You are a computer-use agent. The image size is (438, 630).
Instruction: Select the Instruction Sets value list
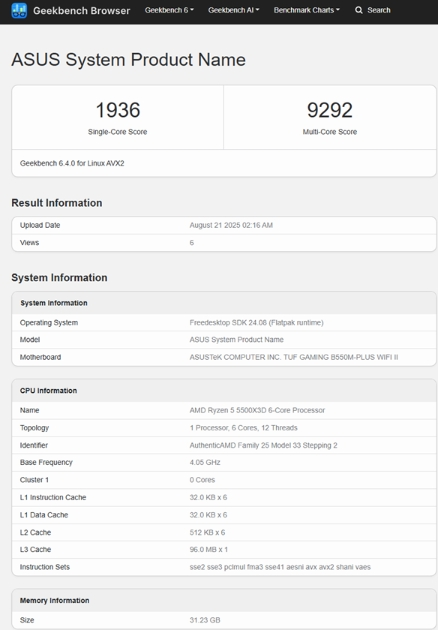[x=280, y=567]
